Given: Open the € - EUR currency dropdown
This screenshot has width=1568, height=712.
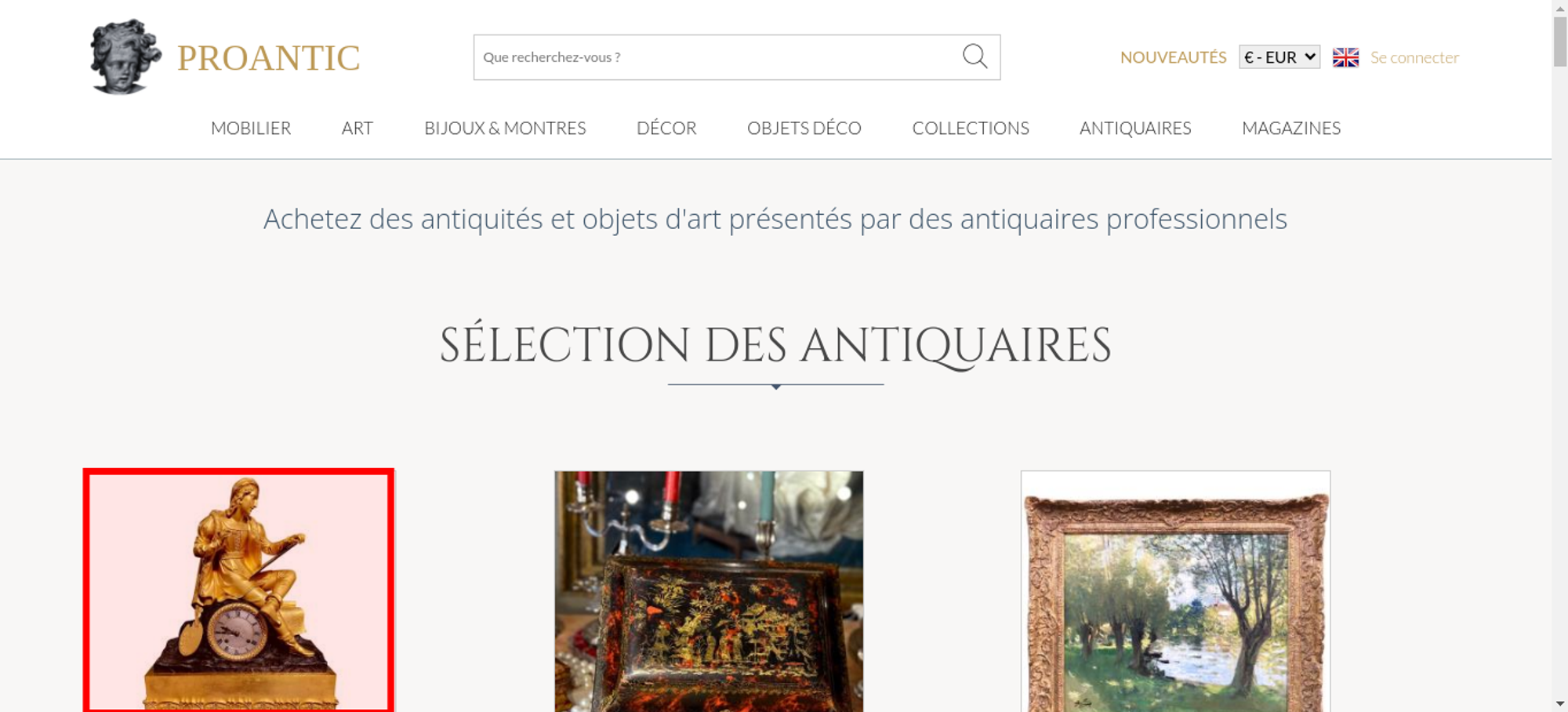Looking at the screenshot, I should (1279, 57).
